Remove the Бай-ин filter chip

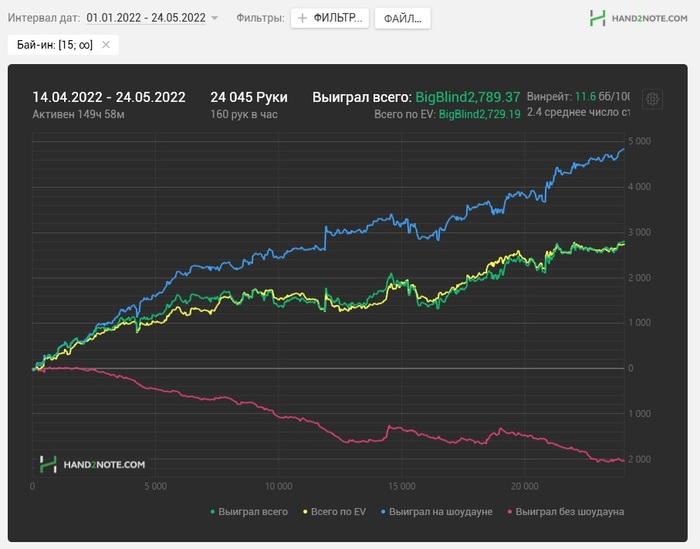[x=106, y=45]
